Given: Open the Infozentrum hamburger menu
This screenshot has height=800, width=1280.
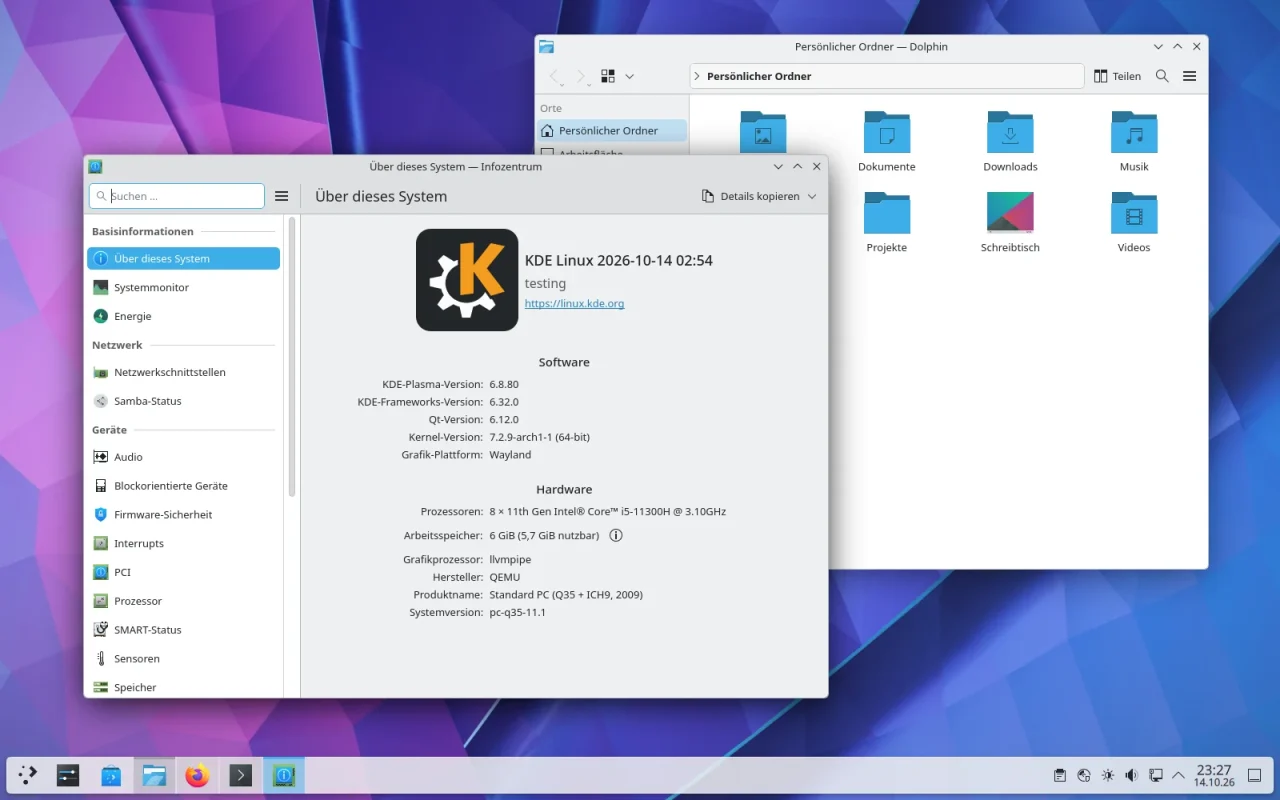Looking at the screenshot, I should (282, 196).
